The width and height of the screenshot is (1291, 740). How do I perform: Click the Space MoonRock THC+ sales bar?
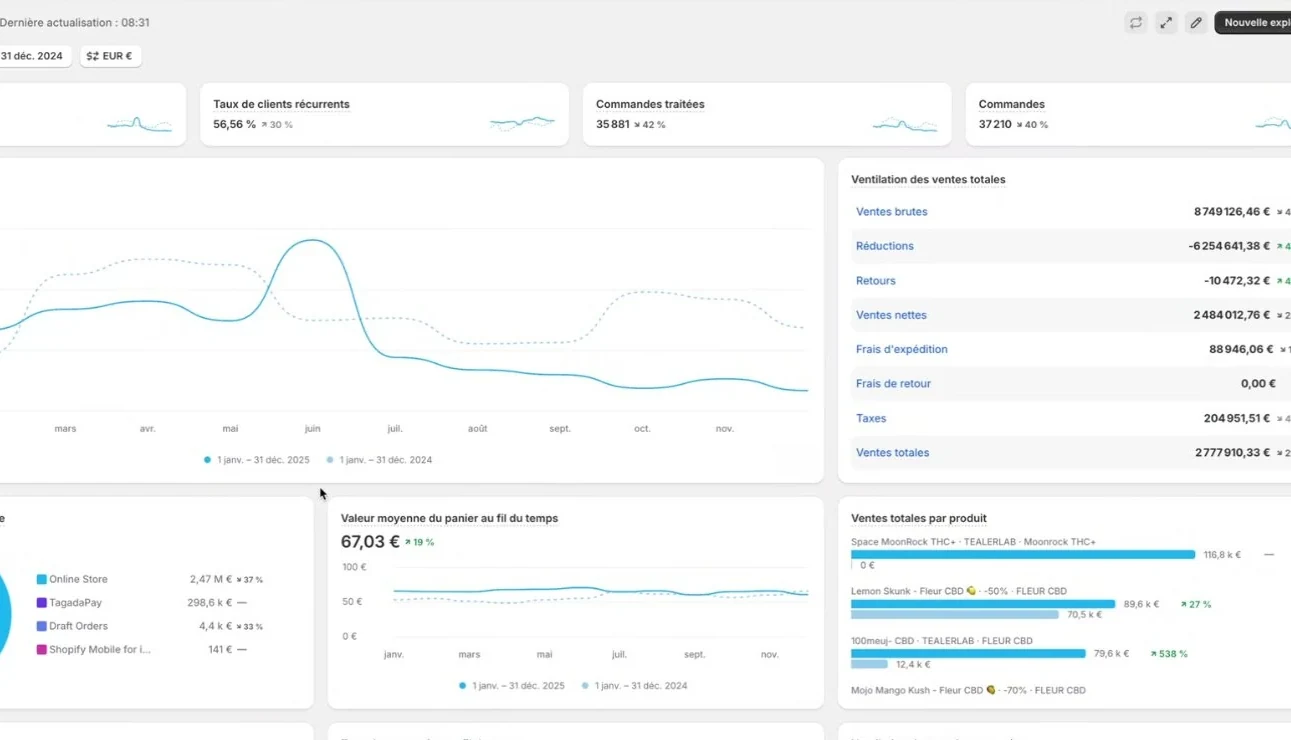click(x=1023, y=554)
